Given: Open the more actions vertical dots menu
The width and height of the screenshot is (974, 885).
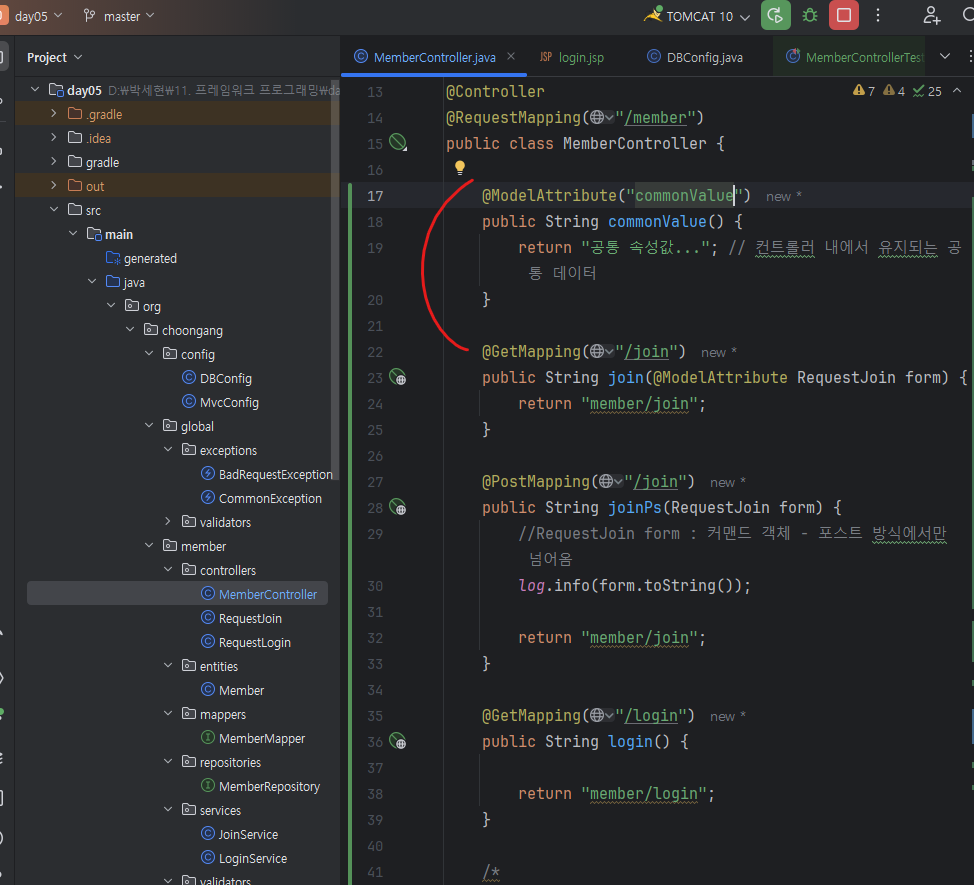Looking at the screenshot, I should click(x=878, y=16).
